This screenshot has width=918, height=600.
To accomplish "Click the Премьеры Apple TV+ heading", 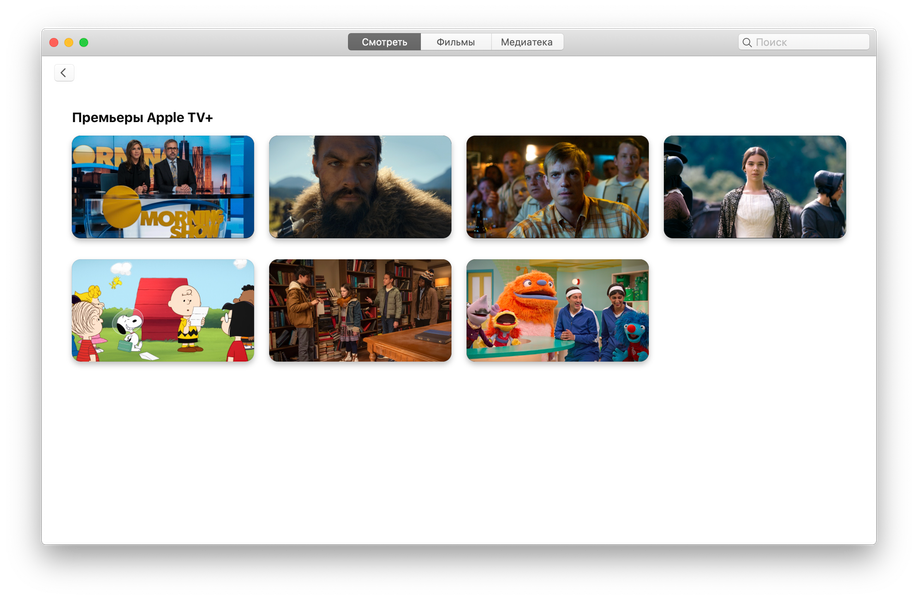I will click(x=142, y=118).
